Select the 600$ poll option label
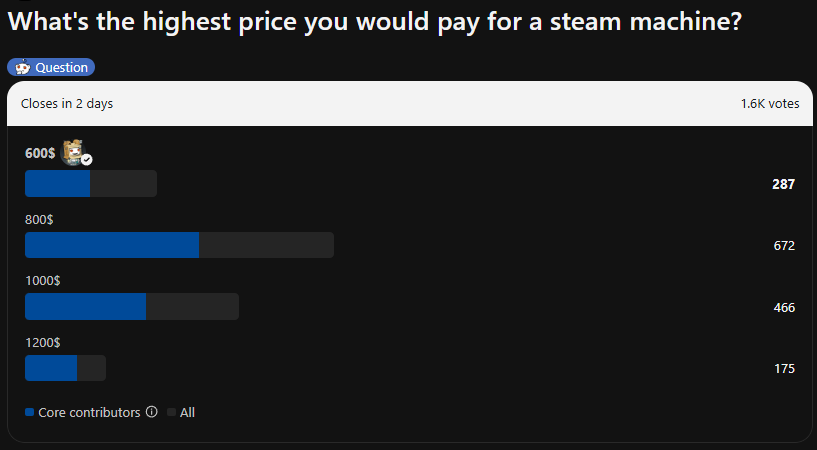 click(x=40, y=153)
